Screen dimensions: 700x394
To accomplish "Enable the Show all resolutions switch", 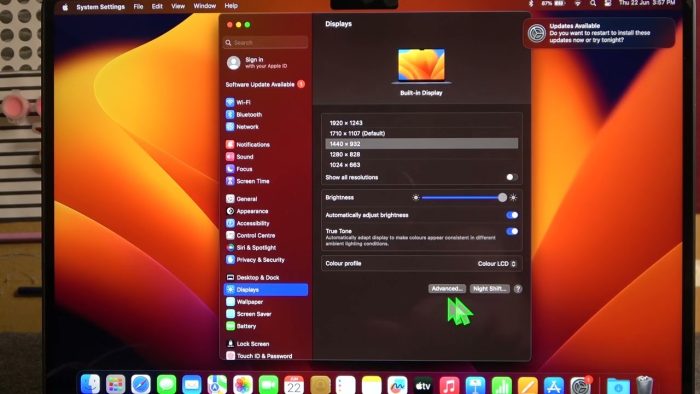I will pyautogui.click(x=512, y=177).
